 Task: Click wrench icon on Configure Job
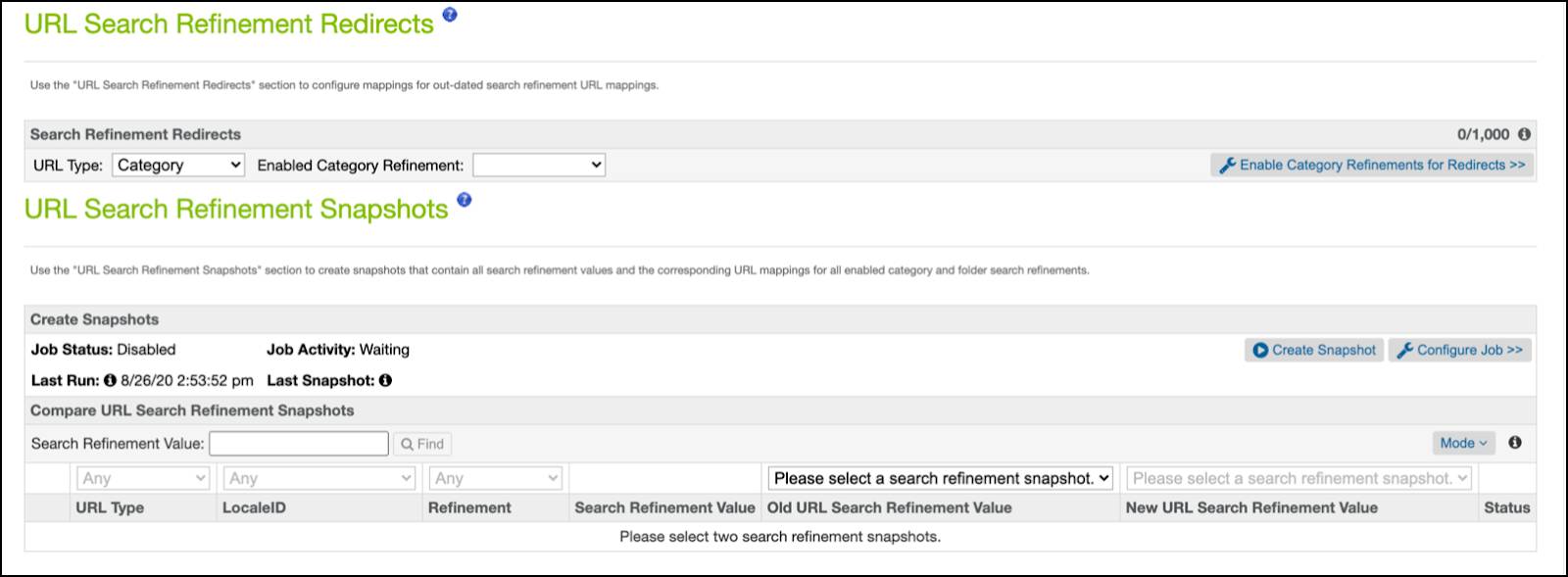tap(1404, 350)
